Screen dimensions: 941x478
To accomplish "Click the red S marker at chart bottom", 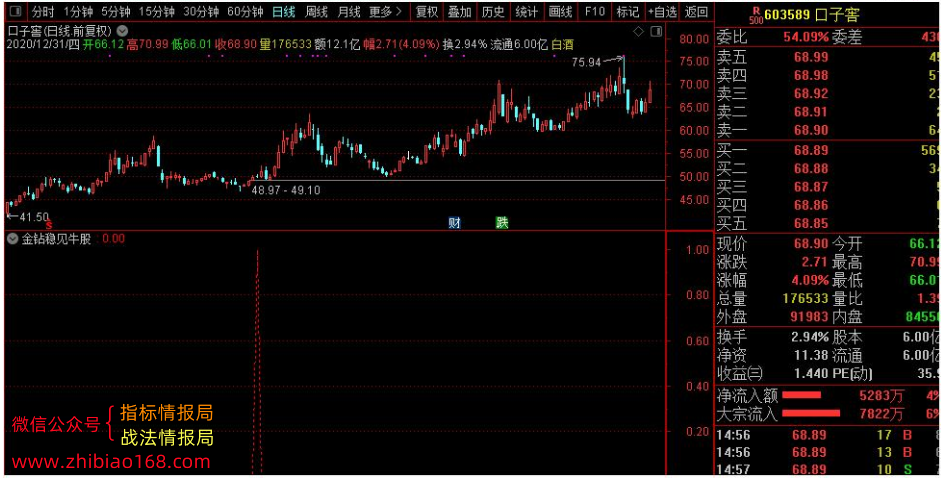I will coord(49,225).
